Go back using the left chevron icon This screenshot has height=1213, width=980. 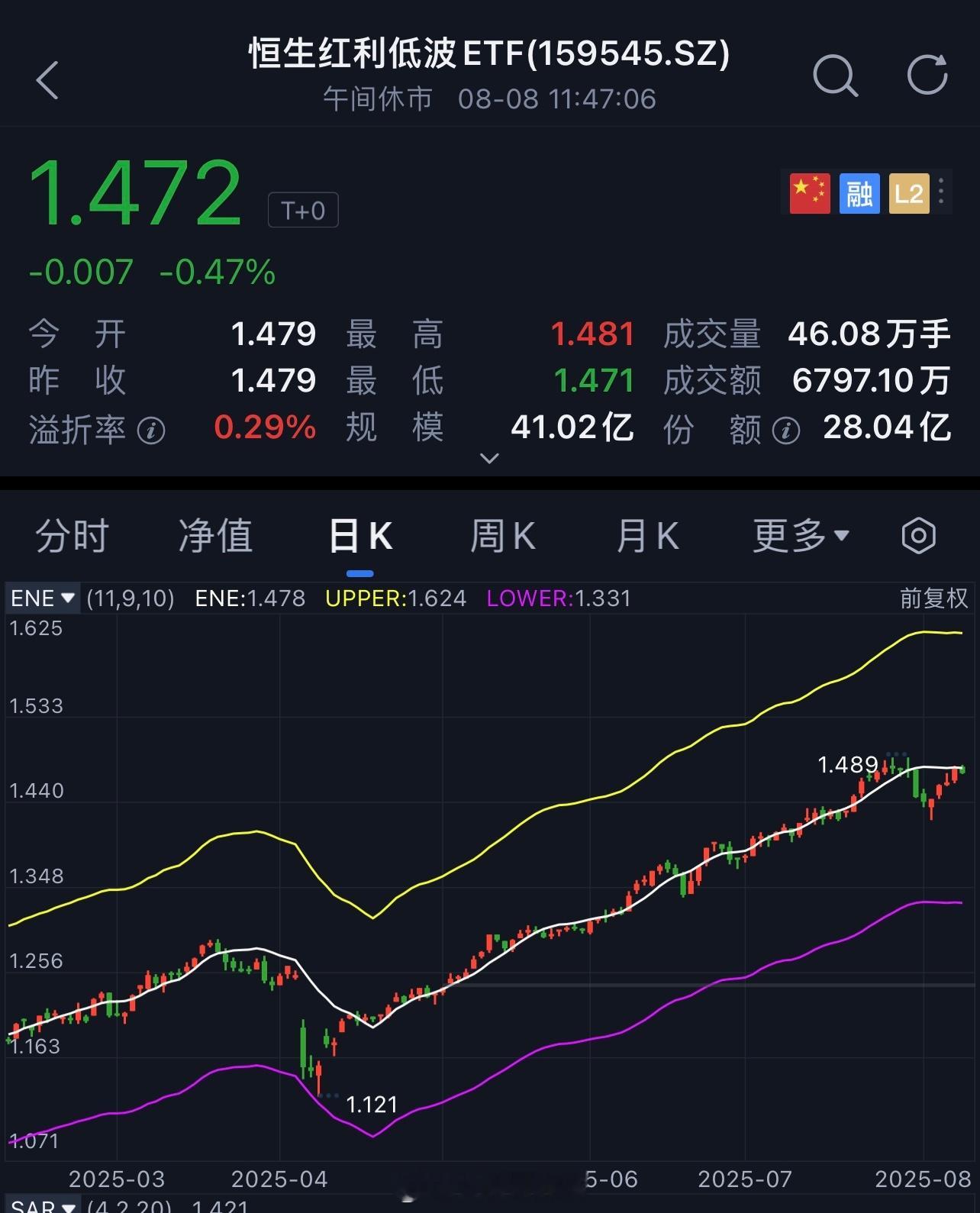[47, 79]
